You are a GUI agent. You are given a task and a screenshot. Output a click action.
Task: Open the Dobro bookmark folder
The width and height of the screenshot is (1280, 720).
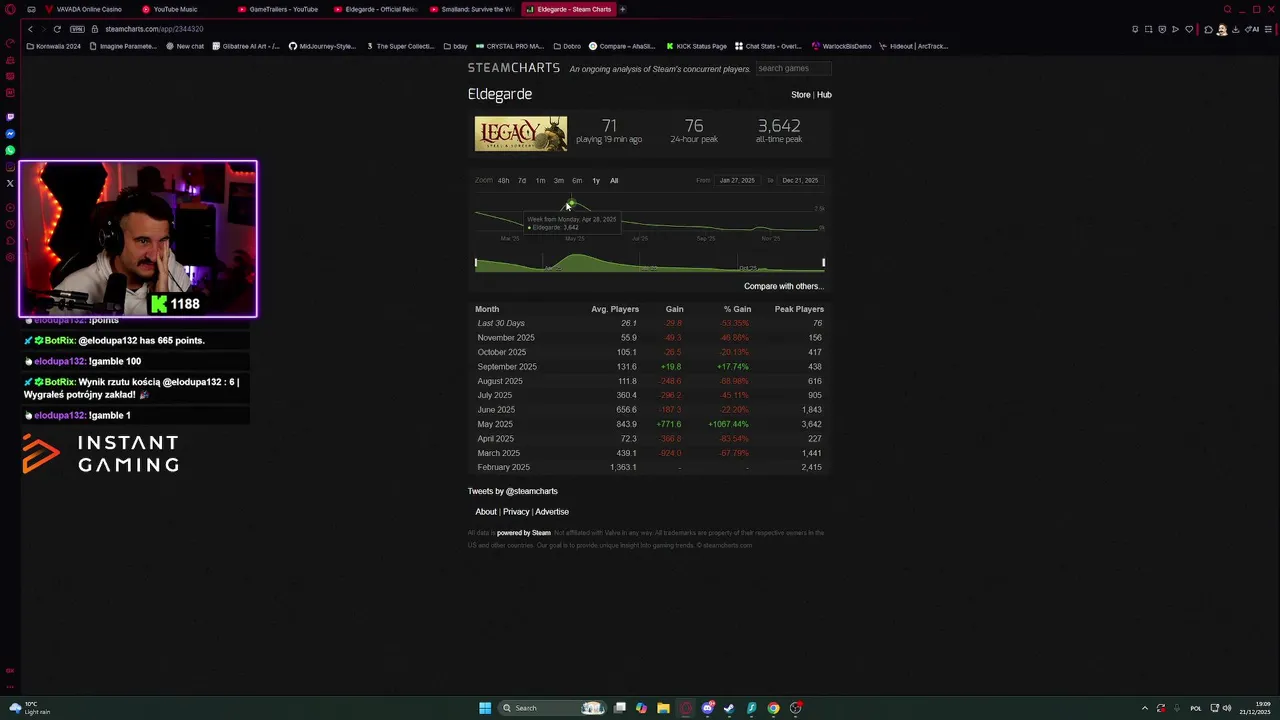pyautogui.click(x=566, y=46)
